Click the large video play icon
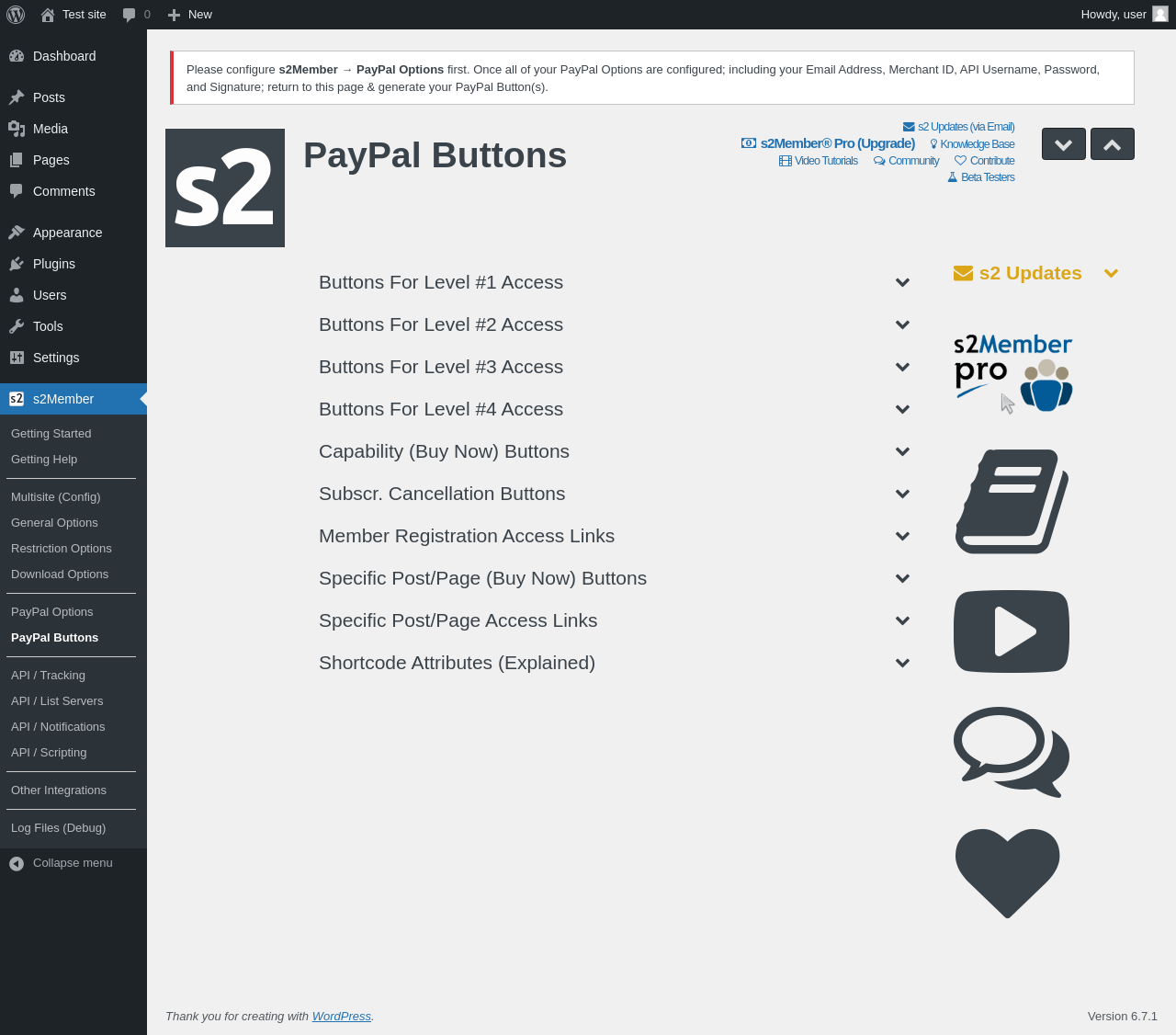Screen dimensions: 1176x1035 1012,631
